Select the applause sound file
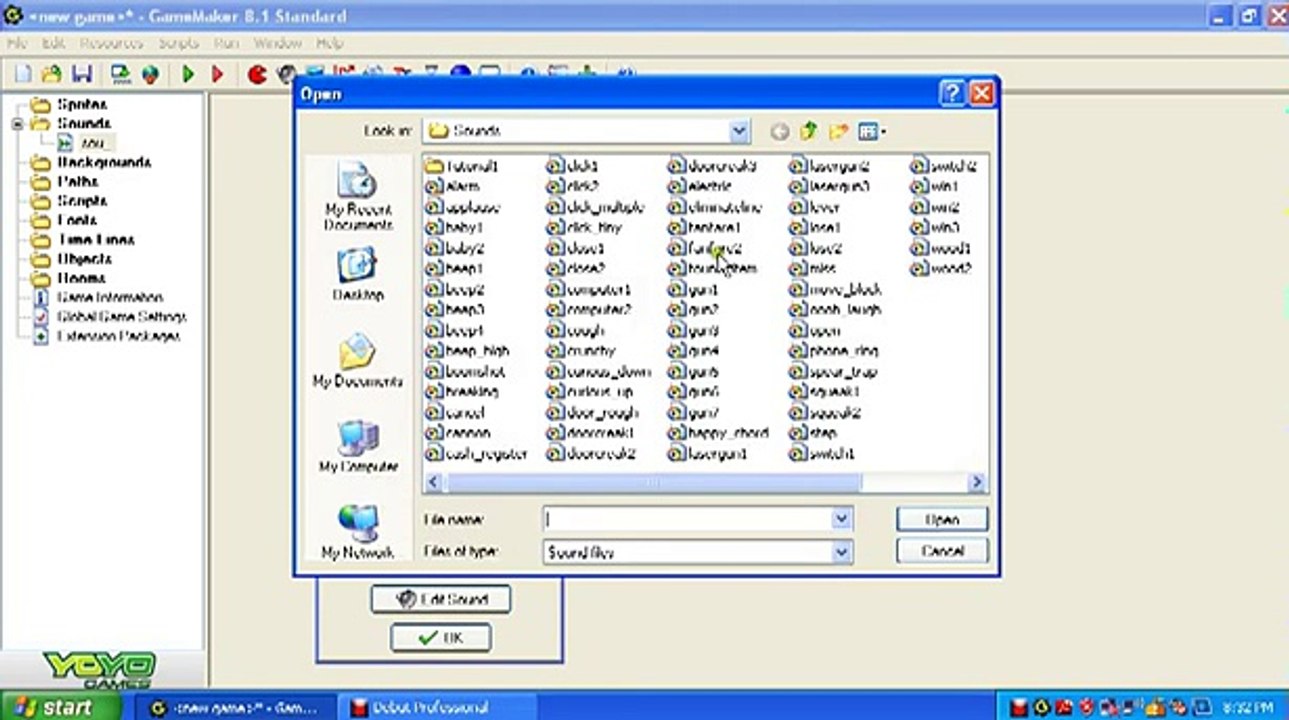This screenshot has height=720, width=1289. coord(462,207)
